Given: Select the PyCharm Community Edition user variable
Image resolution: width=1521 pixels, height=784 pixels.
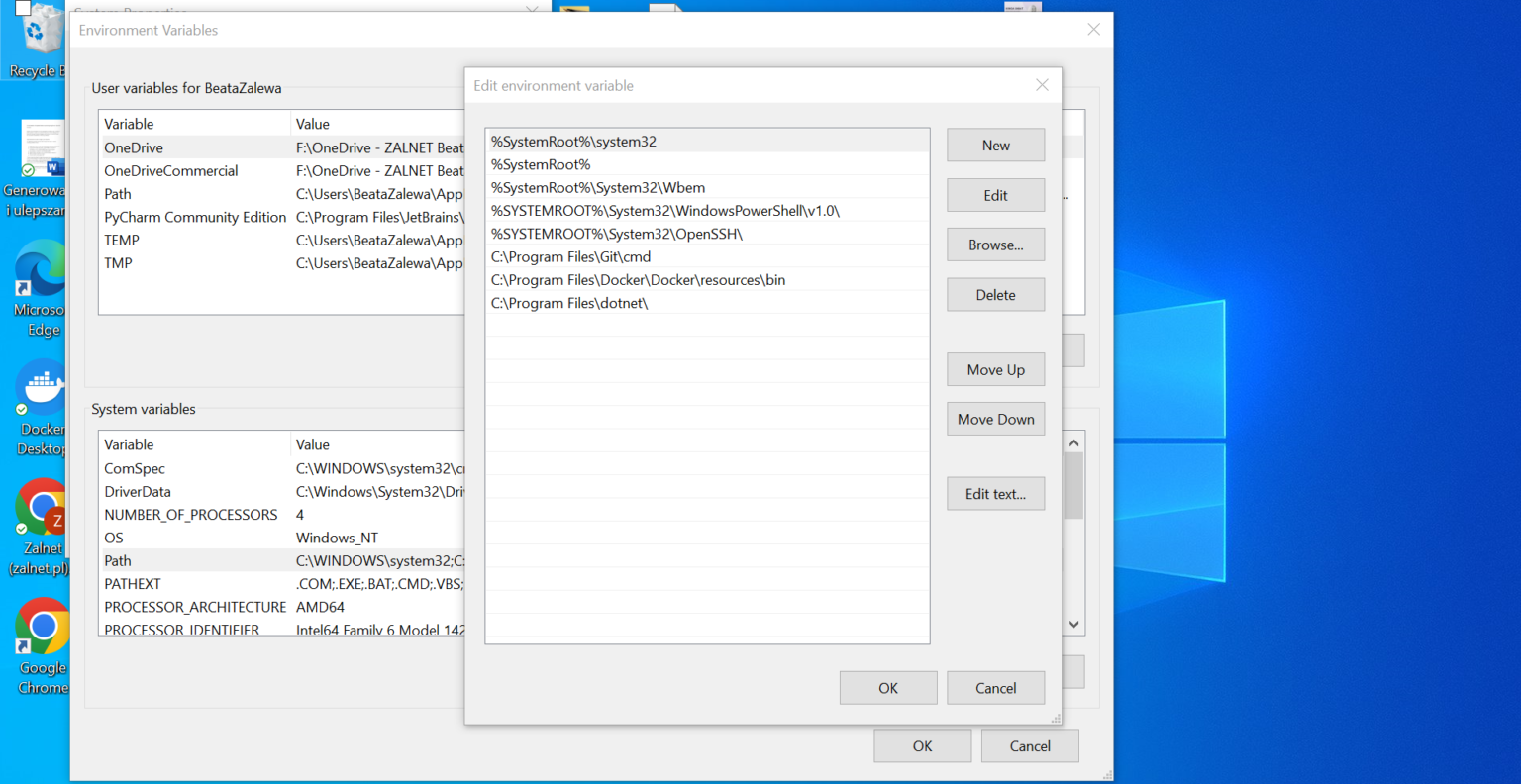Looking at the screenshot, I should 195,218.
